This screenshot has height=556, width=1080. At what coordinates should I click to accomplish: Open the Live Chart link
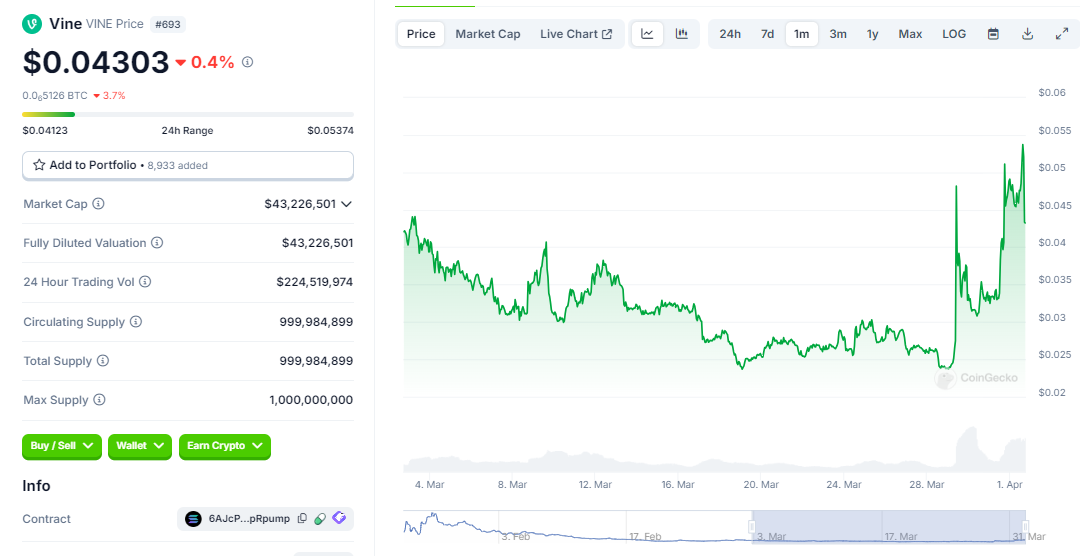(576, 34)
